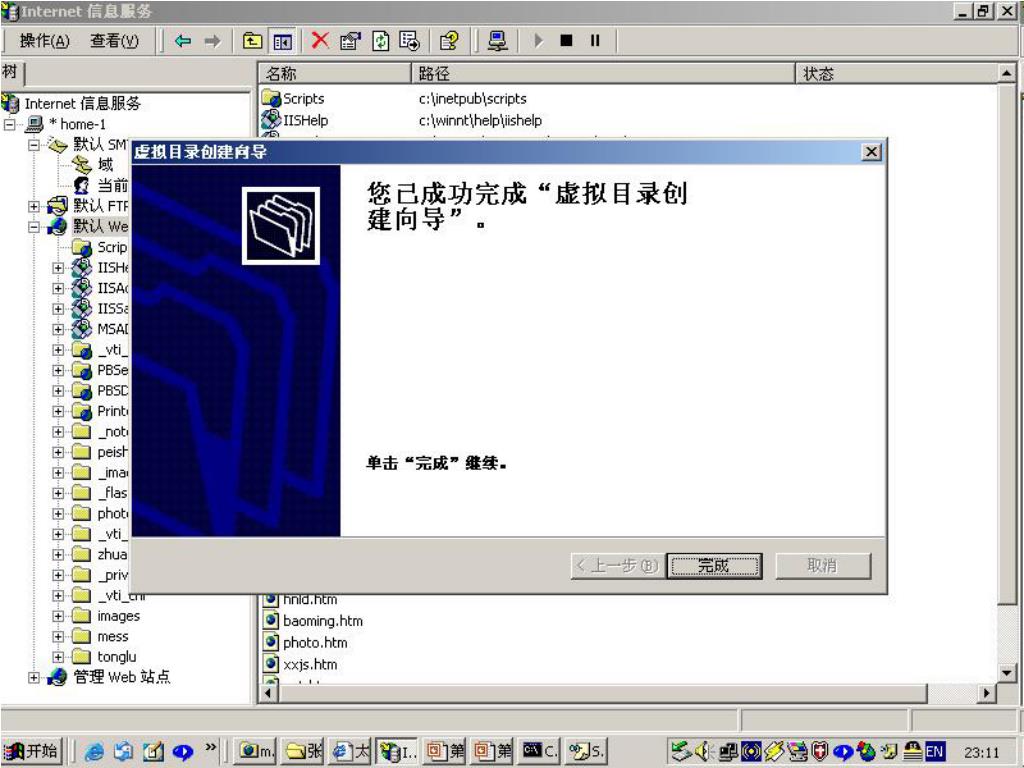Image resolution: width=1024 pixels, height=768 pixels.
Task: Click the Back arrow in the toolbar
Action: click(183, 41)
